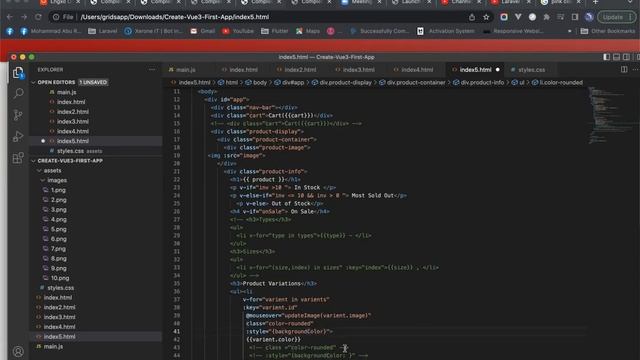
Task: Open the Run and Debug view icon
Action: coord(18,136)
